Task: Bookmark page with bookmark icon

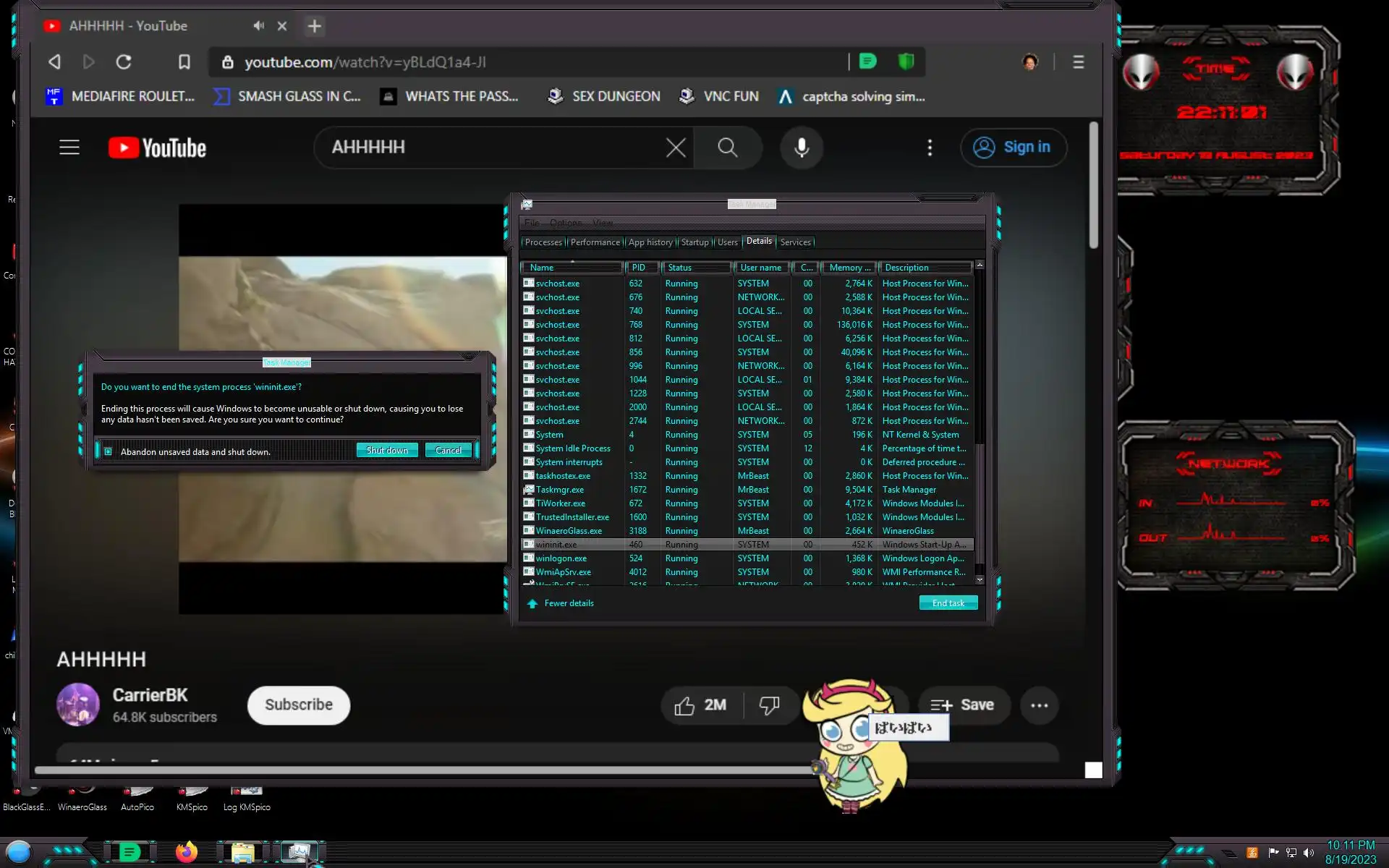Action: pos(184,62)
